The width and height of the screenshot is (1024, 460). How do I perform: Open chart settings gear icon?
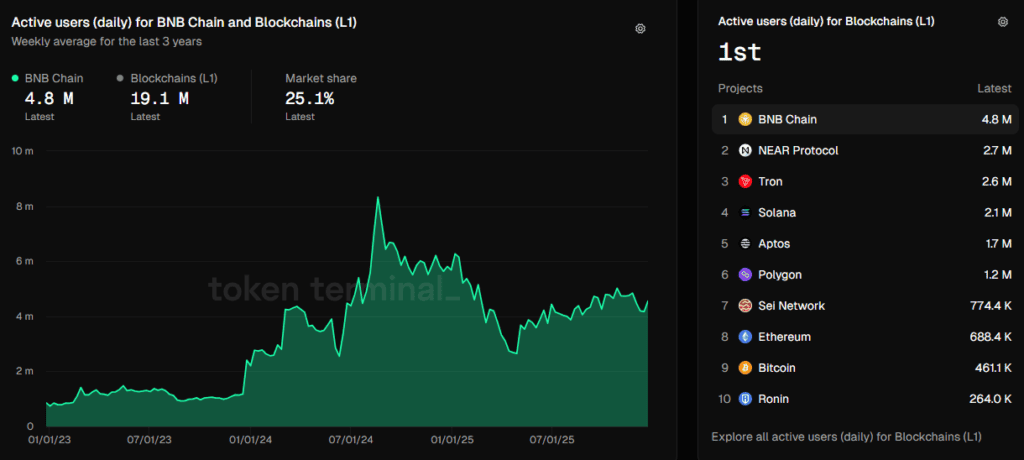640,29
